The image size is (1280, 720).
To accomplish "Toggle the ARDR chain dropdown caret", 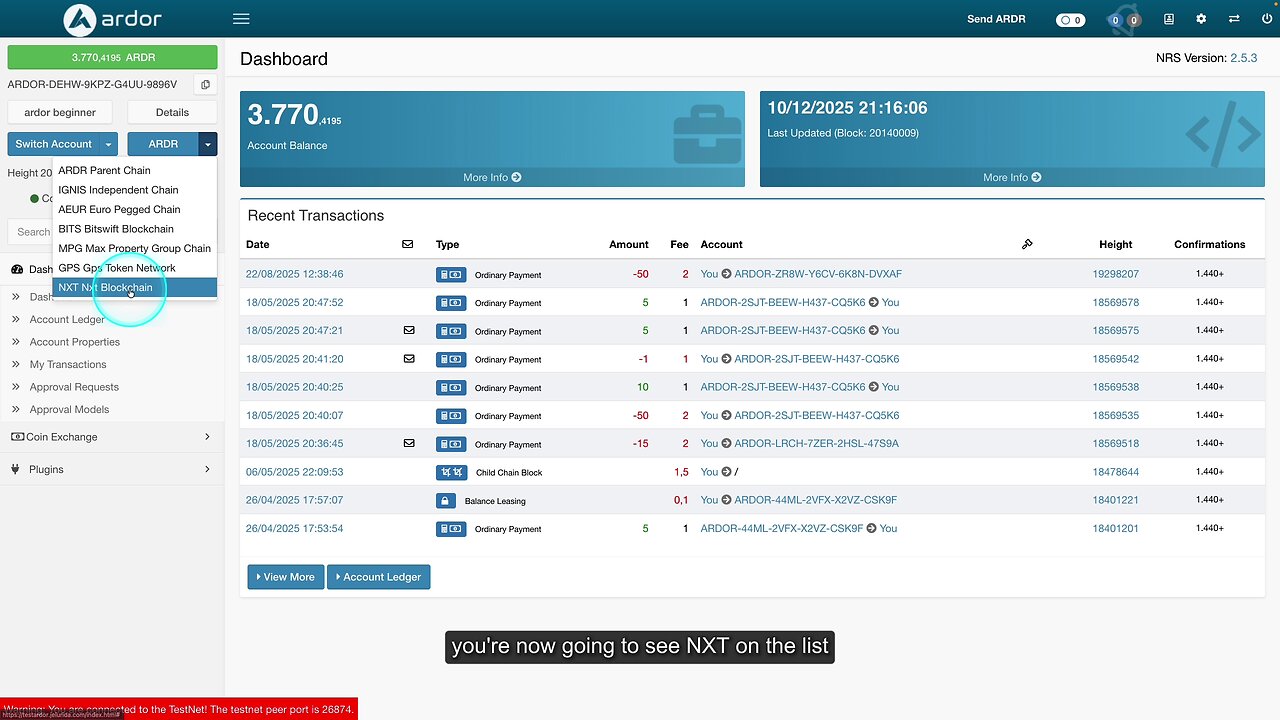I will tap(207, 144).
